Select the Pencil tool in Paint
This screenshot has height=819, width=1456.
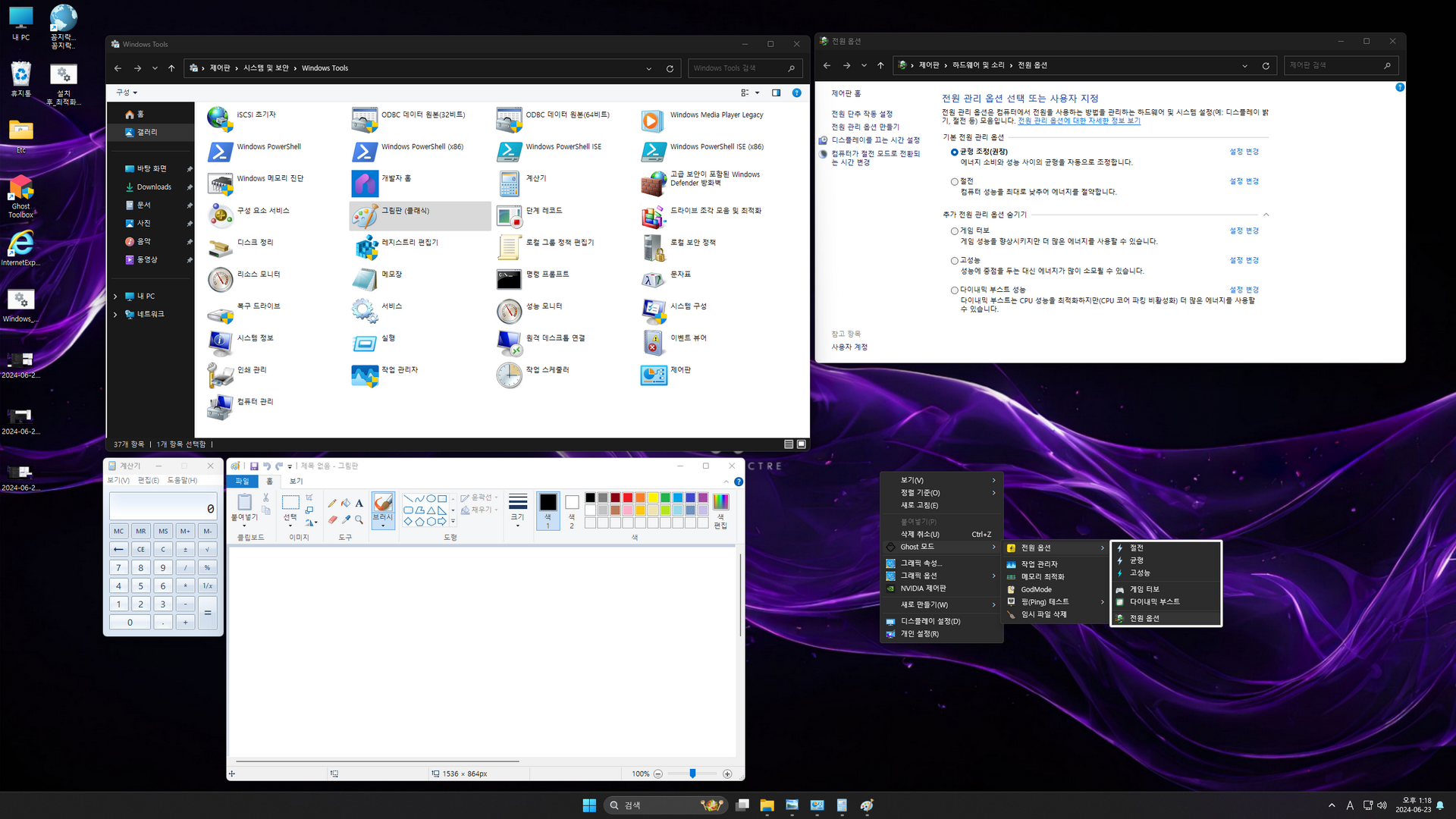(x=332, y=503)
